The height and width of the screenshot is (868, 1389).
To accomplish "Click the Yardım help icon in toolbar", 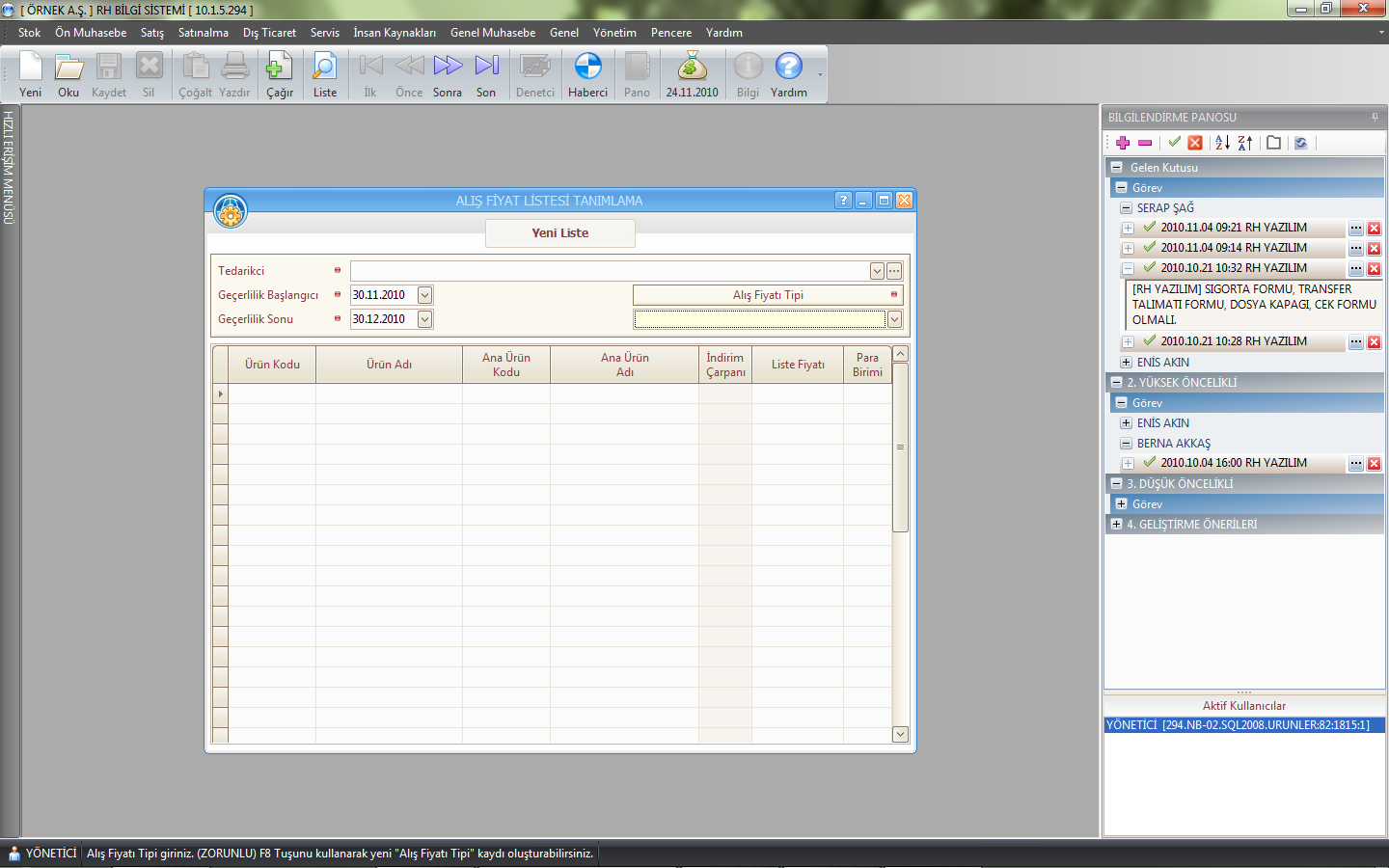I will [x=788, y=68].
